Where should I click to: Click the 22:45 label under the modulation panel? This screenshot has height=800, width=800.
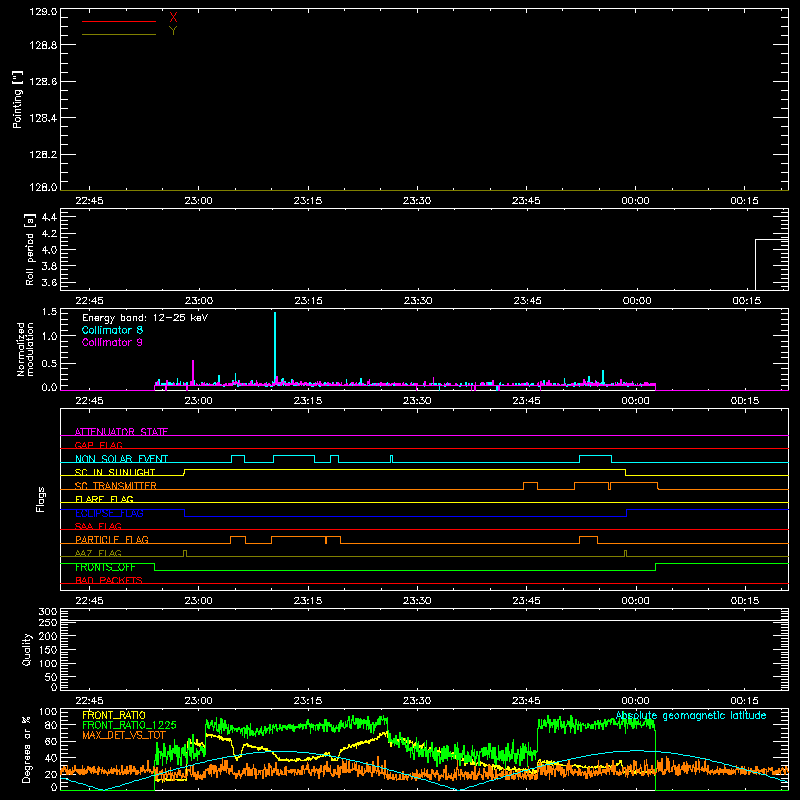pos(89,401)
